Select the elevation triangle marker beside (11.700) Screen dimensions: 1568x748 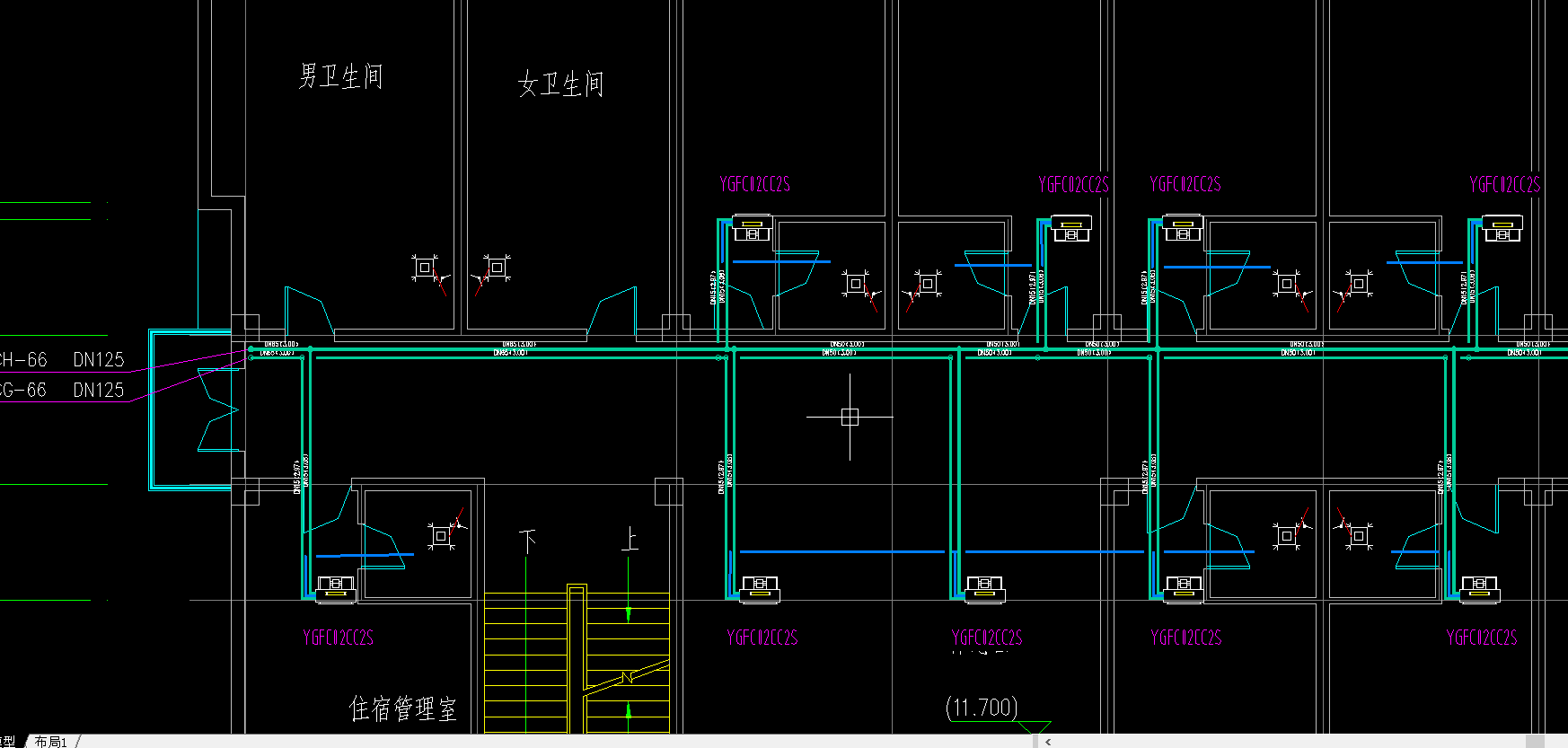click(1035, 727)
